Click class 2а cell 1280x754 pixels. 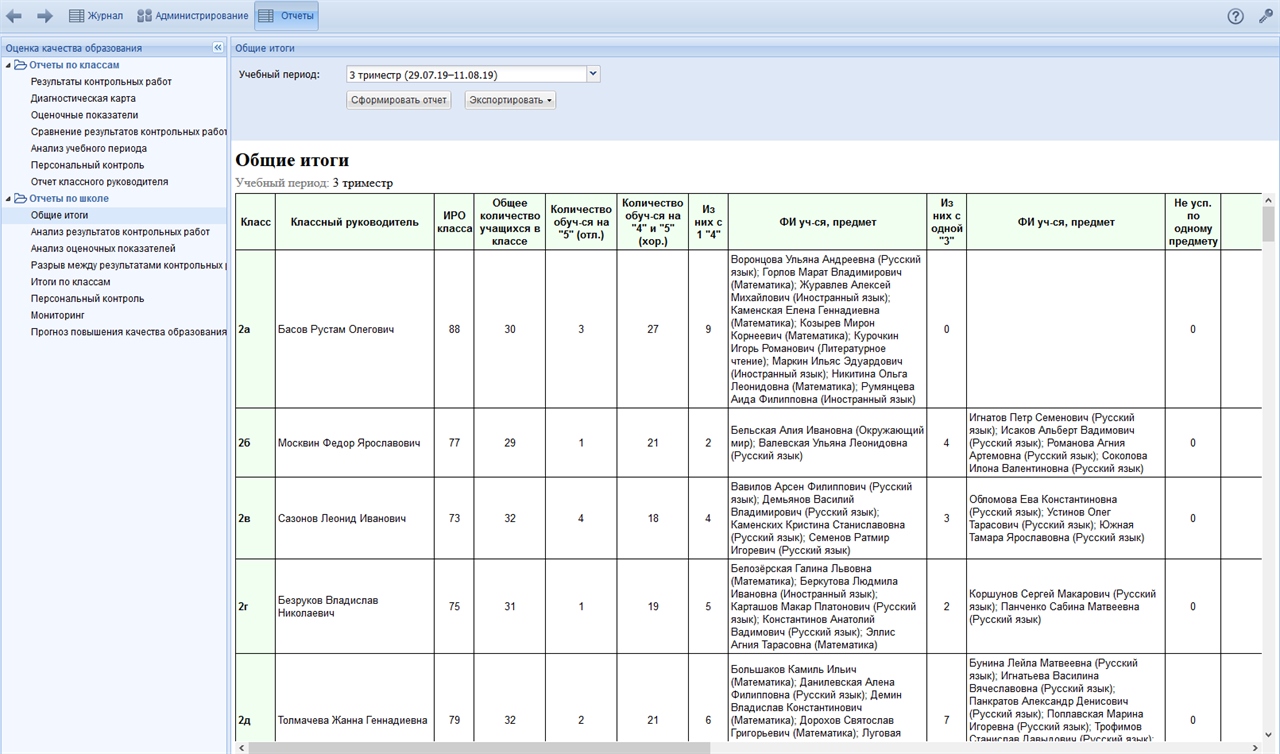(256, 329)
